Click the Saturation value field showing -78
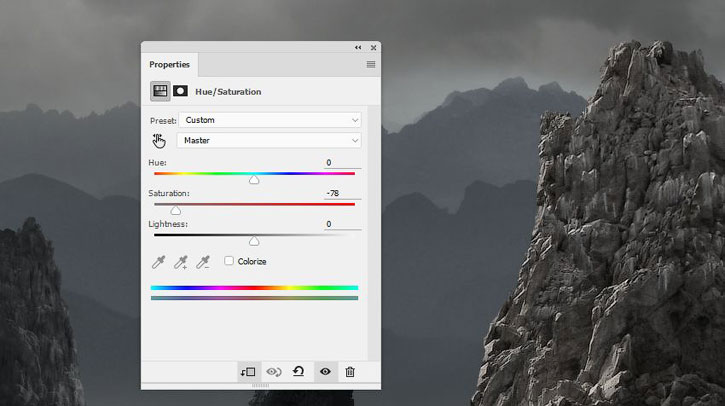Screen dimensions: 725x406 (342, 193)
